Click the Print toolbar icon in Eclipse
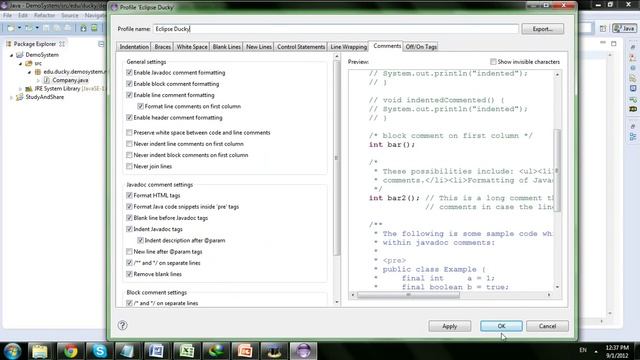 coord(67,28)
